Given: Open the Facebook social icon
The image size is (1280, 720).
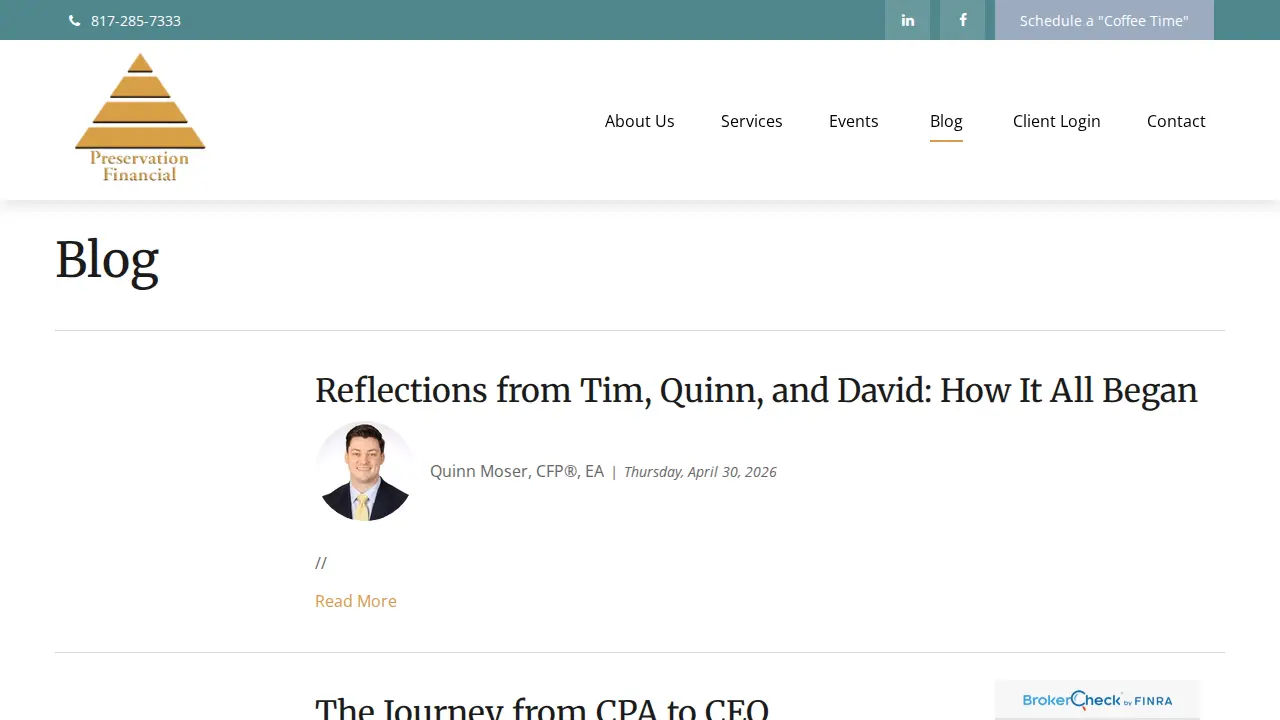Looking at the screenshot, I should click(962, 20).
